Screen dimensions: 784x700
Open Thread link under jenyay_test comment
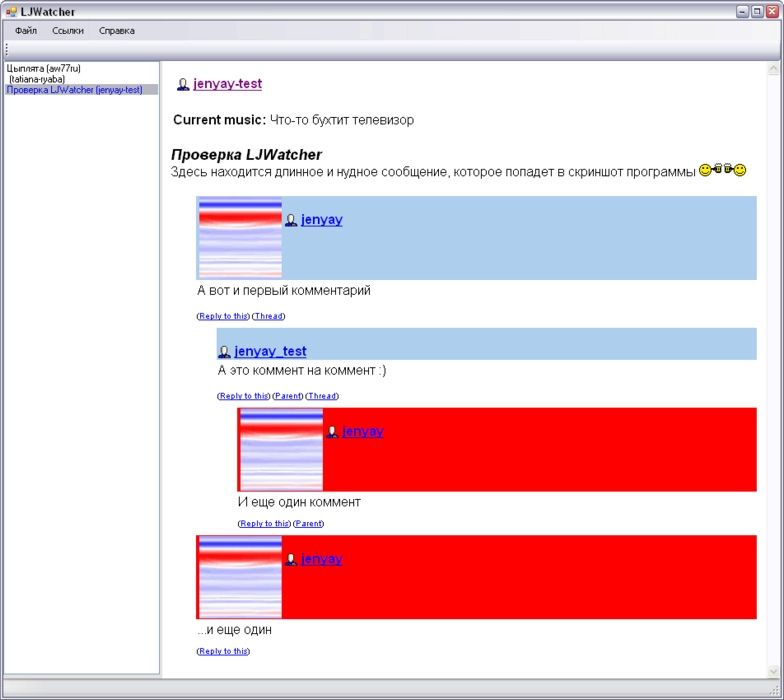[322, 396]
